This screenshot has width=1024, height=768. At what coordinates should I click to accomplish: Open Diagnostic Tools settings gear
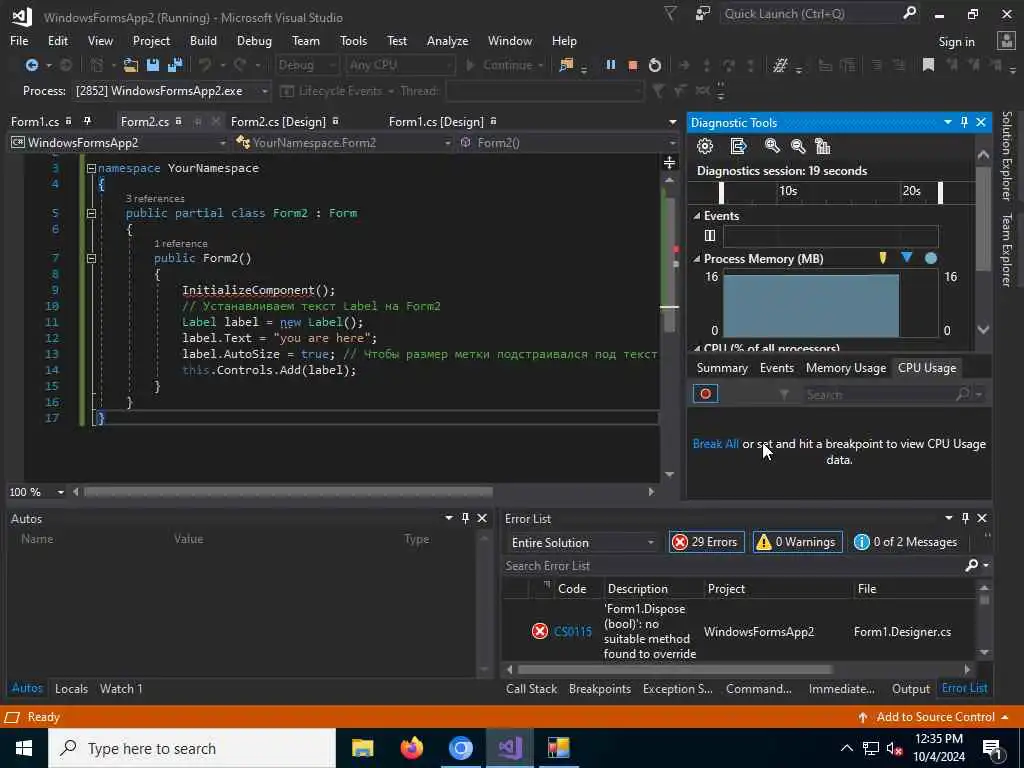[705, 146]
